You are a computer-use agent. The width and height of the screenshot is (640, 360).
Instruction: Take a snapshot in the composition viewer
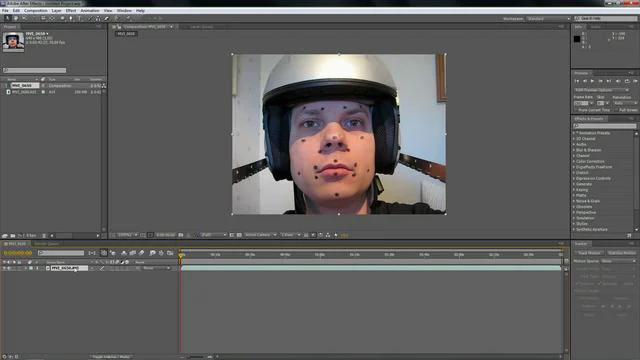pyautogui.click(x=180, y=235)
